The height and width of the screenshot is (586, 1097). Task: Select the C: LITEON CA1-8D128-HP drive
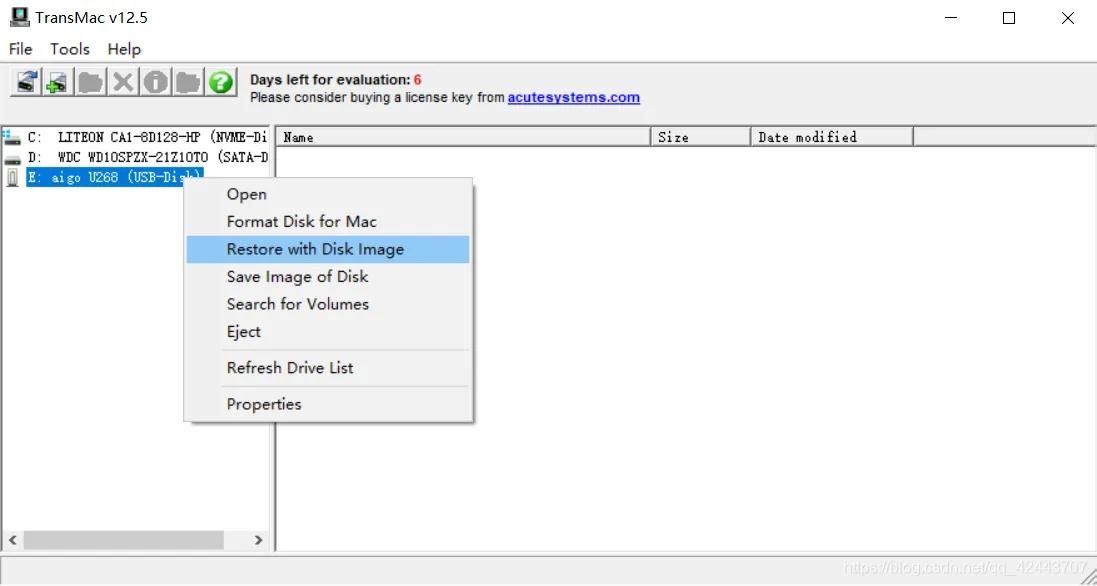pyautogui.click(x=148, y=138)
